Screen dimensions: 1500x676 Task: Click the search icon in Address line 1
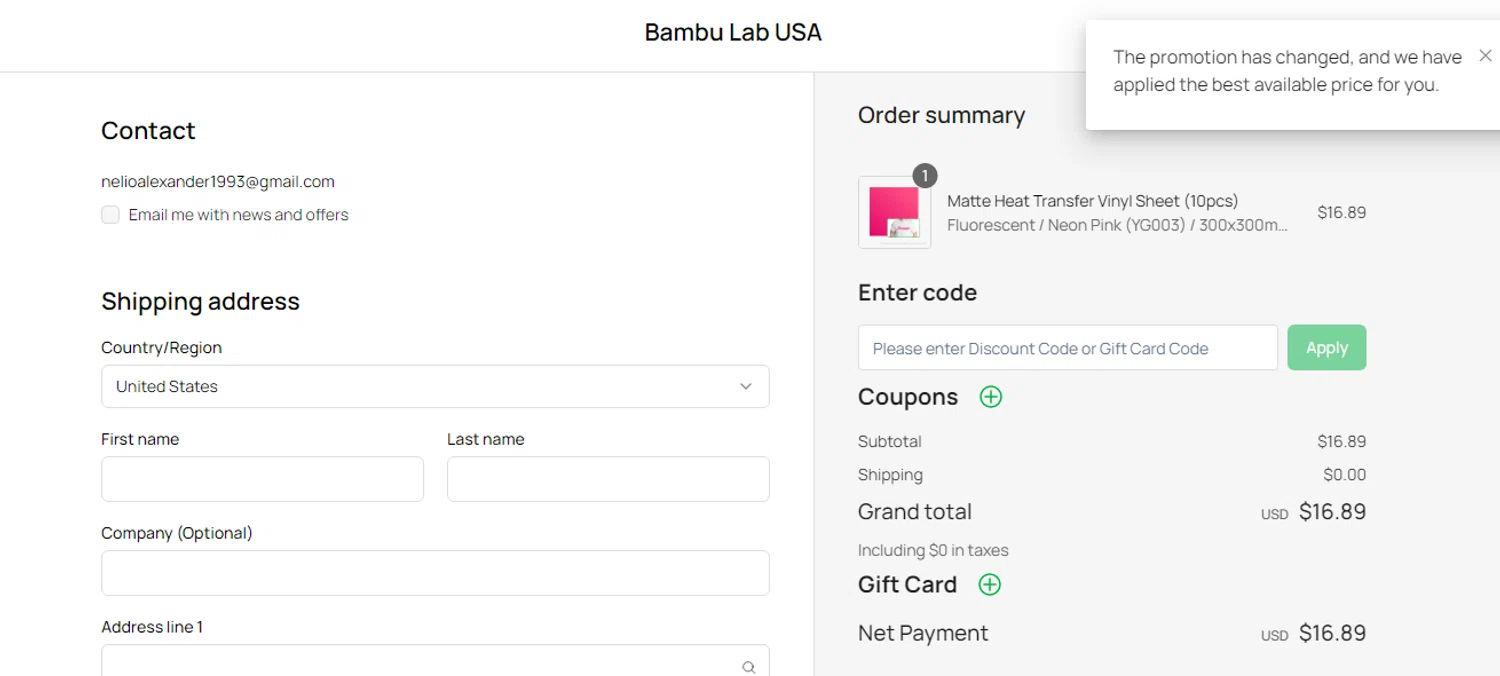(x=748, y=666)
